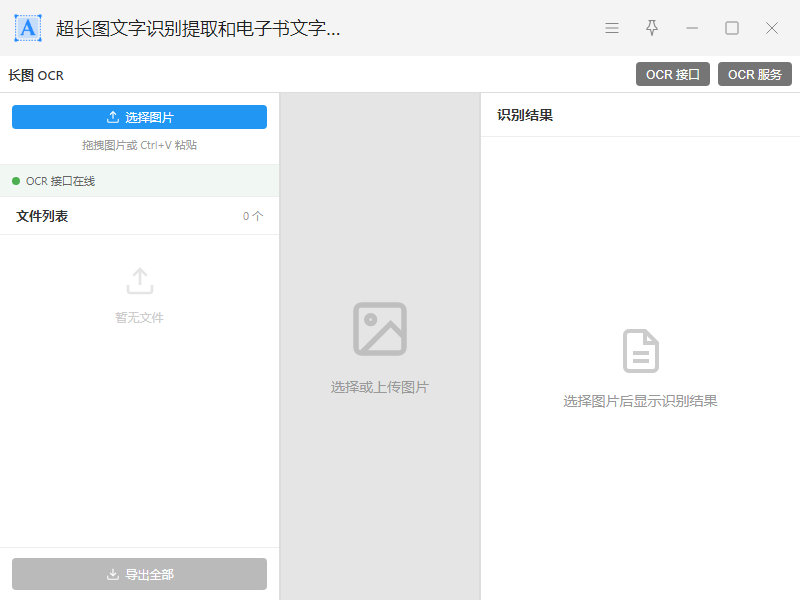Open the OCR 服务 settings
Viewport: 800px width, 600px height.
pos(755,74)
